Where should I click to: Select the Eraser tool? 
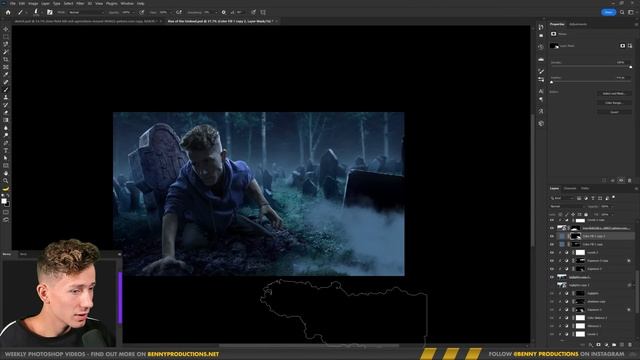(x=6, y=113)
